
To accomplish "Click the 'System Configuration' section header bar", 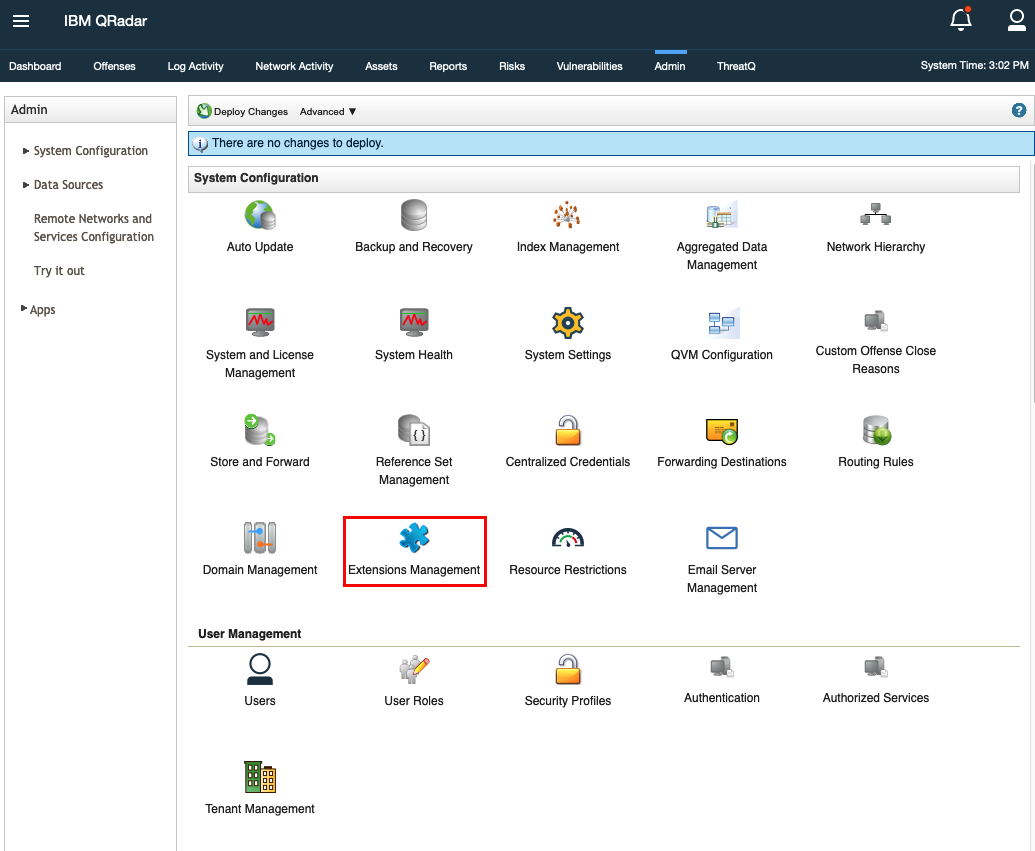I will tap(603, 178).
